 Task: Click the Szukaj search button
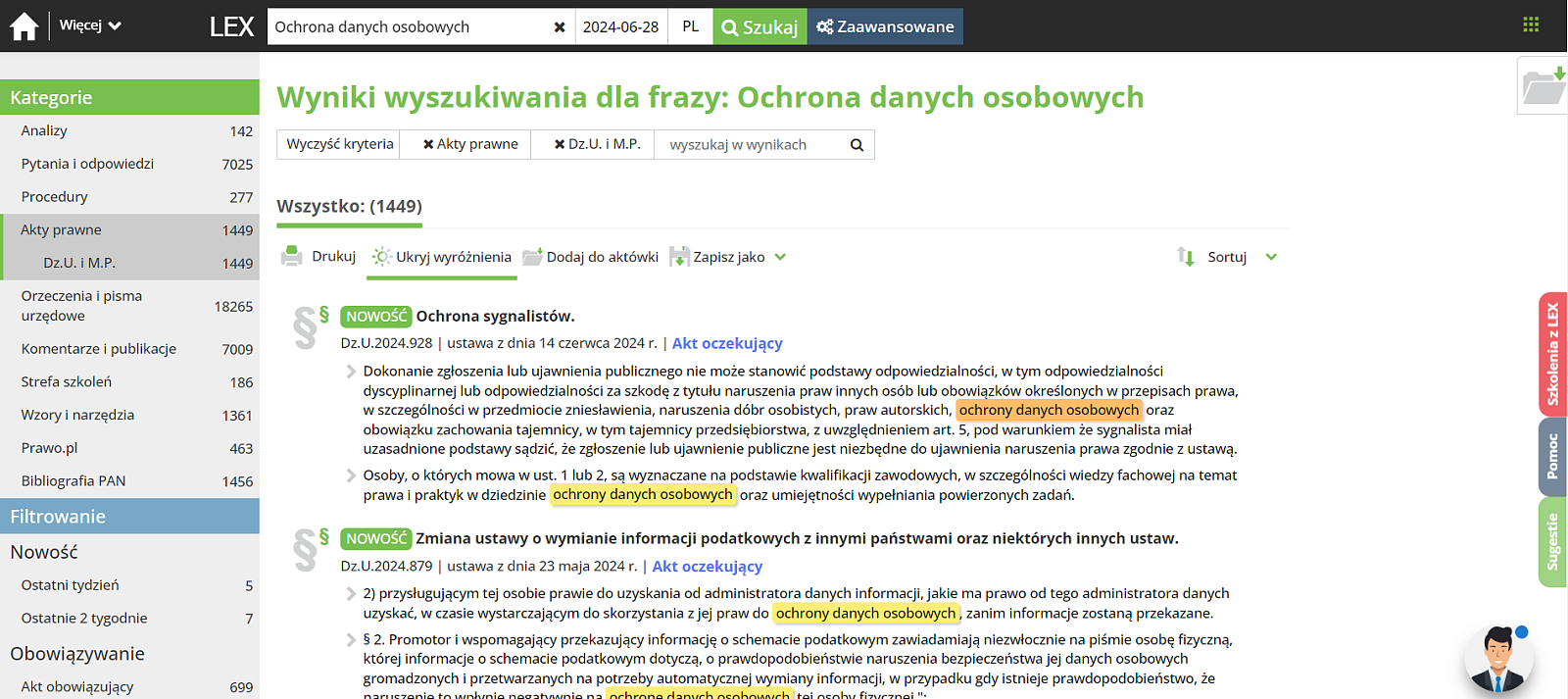point(759,26)
